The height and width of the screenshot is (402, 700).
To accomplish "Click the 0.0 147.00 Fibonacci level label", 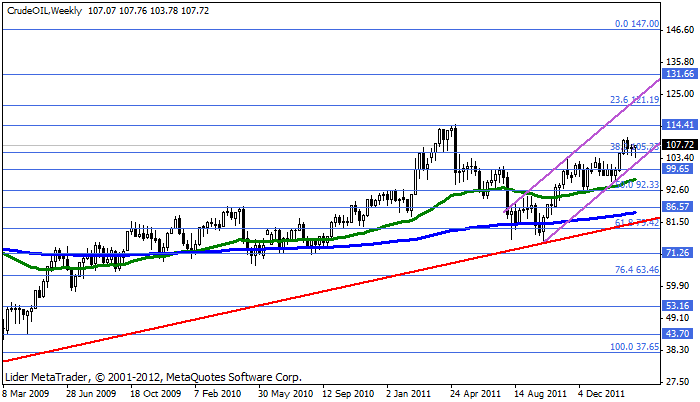I will click(x=635, y=22).
